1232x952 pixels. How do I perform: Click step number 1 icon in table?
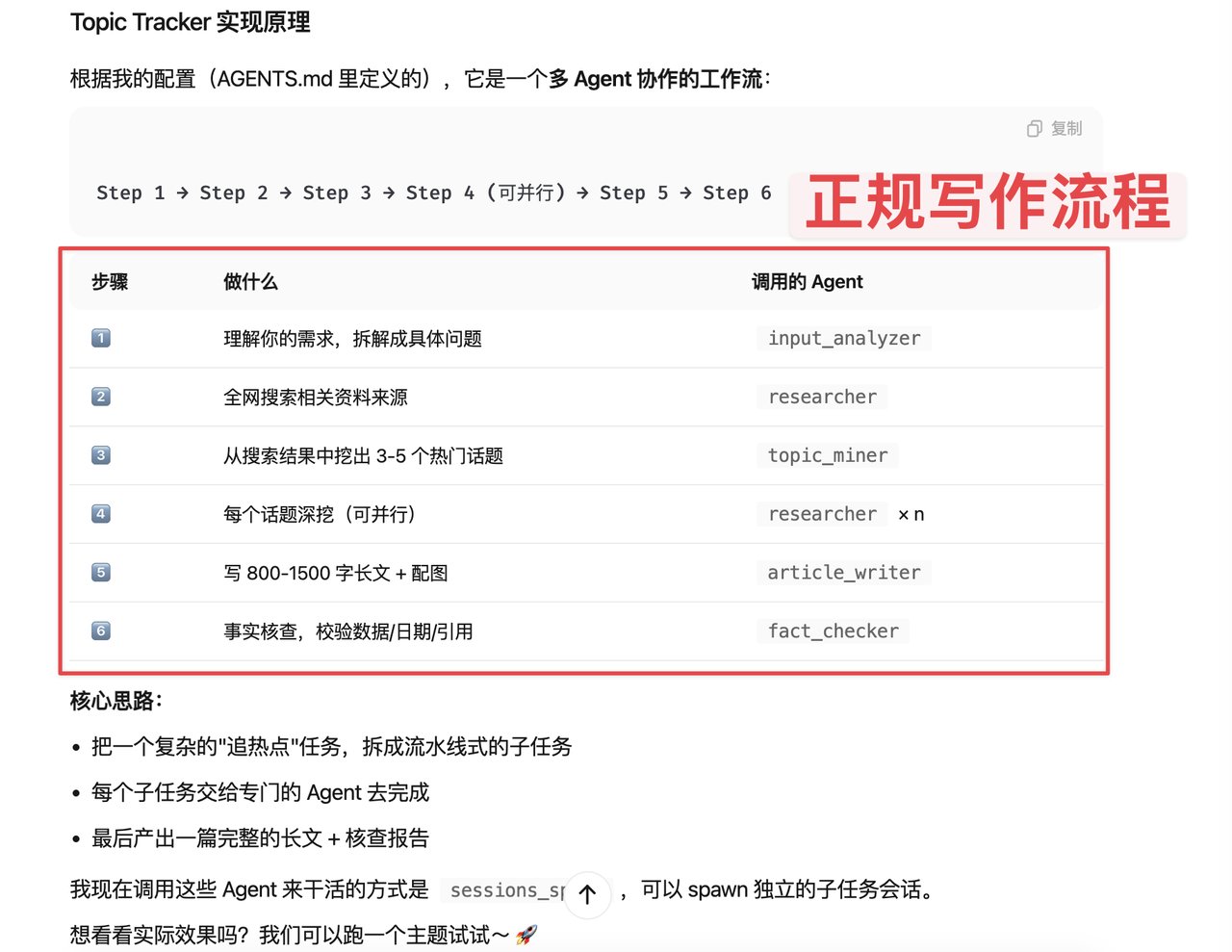[101, 338]
